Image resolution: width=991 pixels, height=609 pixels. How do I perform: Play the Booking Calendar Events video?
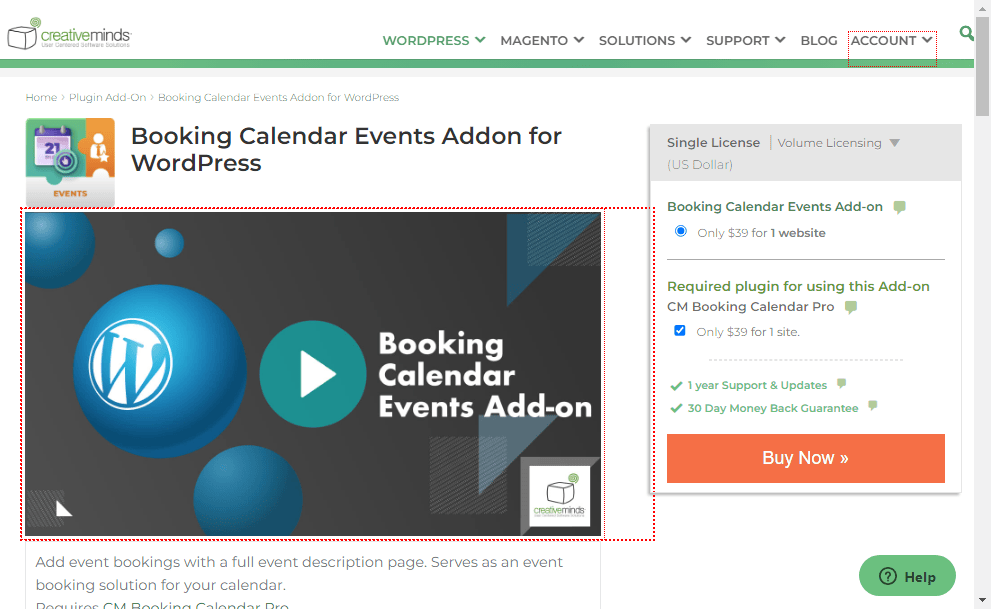313,374
